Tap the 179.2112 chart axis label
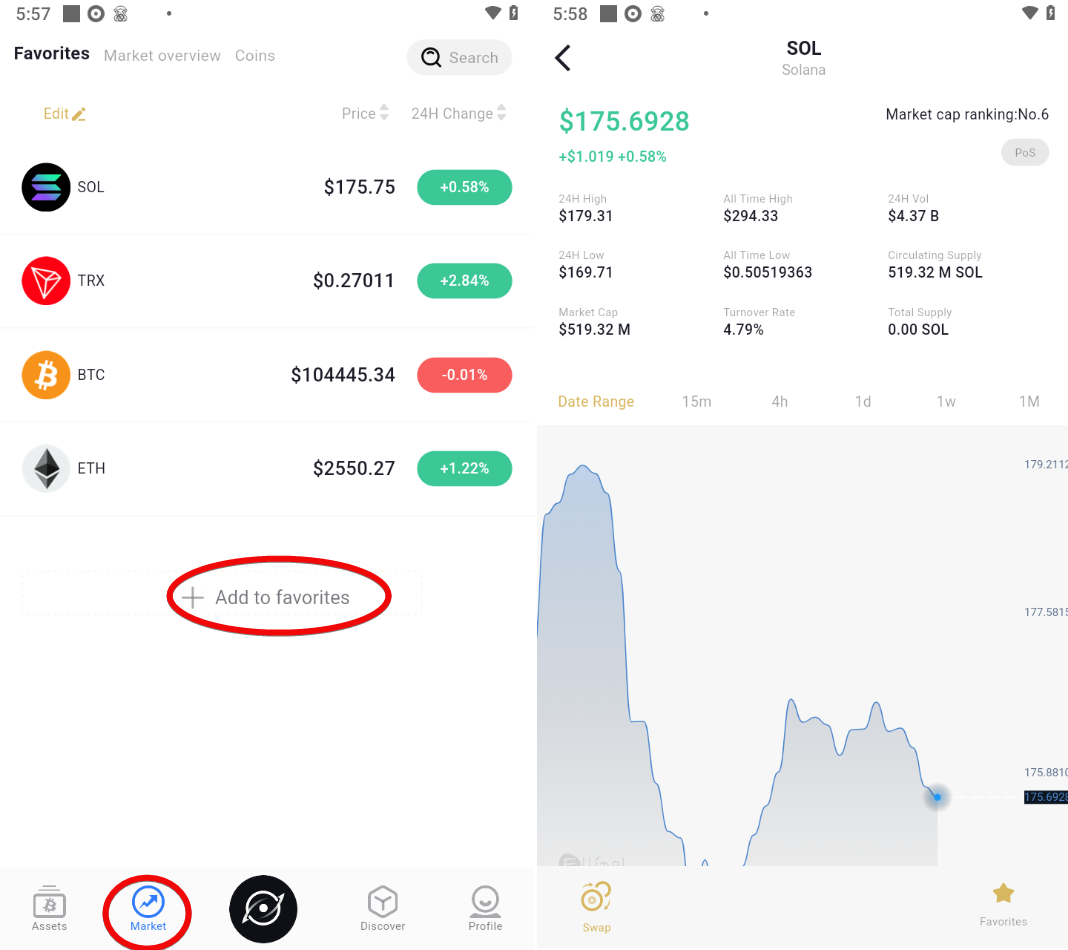The image size is (1068, 950). [x=1046, y=464]
